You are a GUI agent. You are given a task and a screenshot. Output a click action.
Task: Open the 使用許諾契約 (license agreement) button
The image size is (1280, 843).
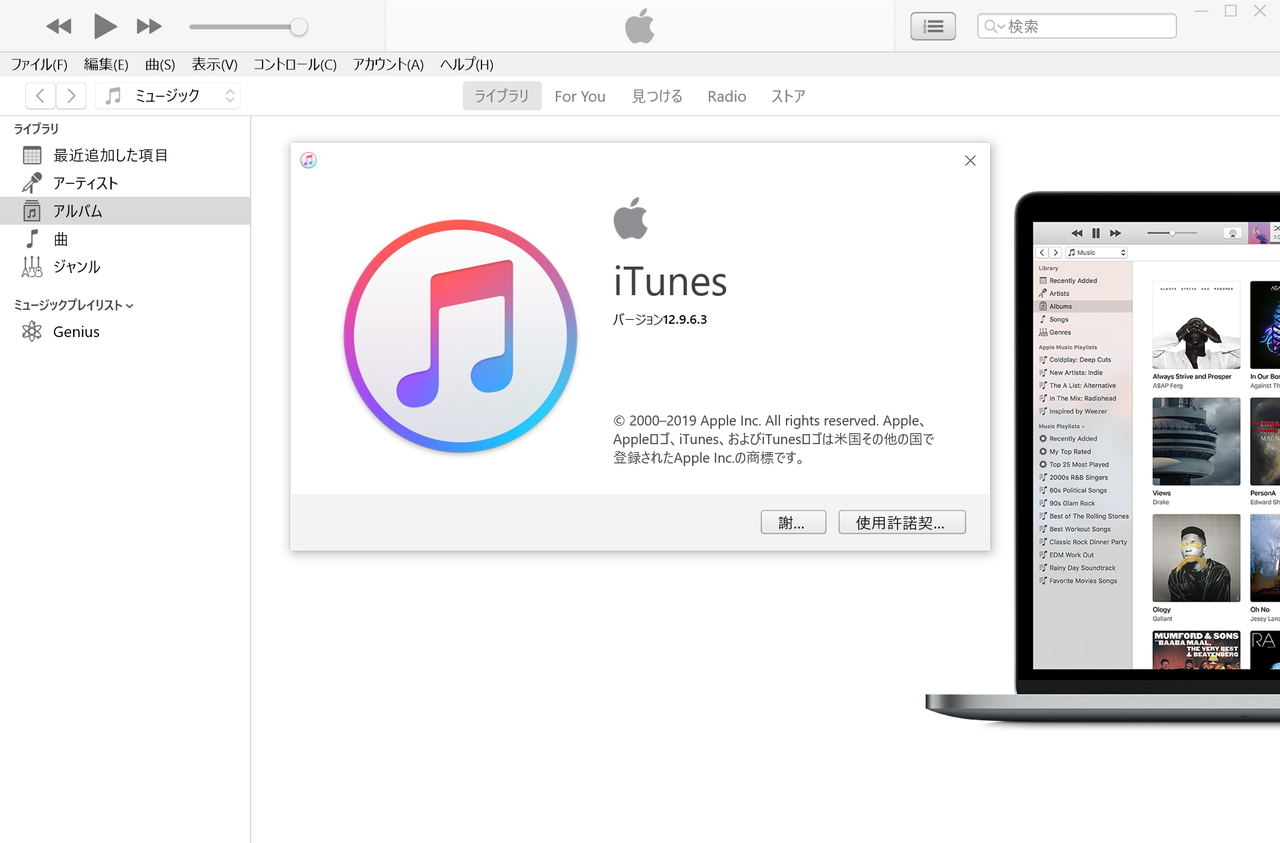coord(901,521)
